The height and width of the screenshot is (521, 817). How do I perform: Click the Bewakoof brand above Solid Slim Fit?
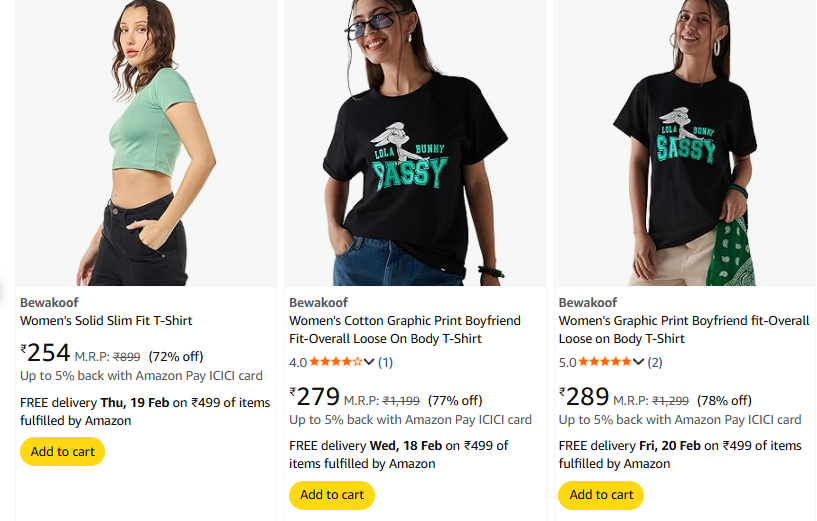(x=49, y=302)
